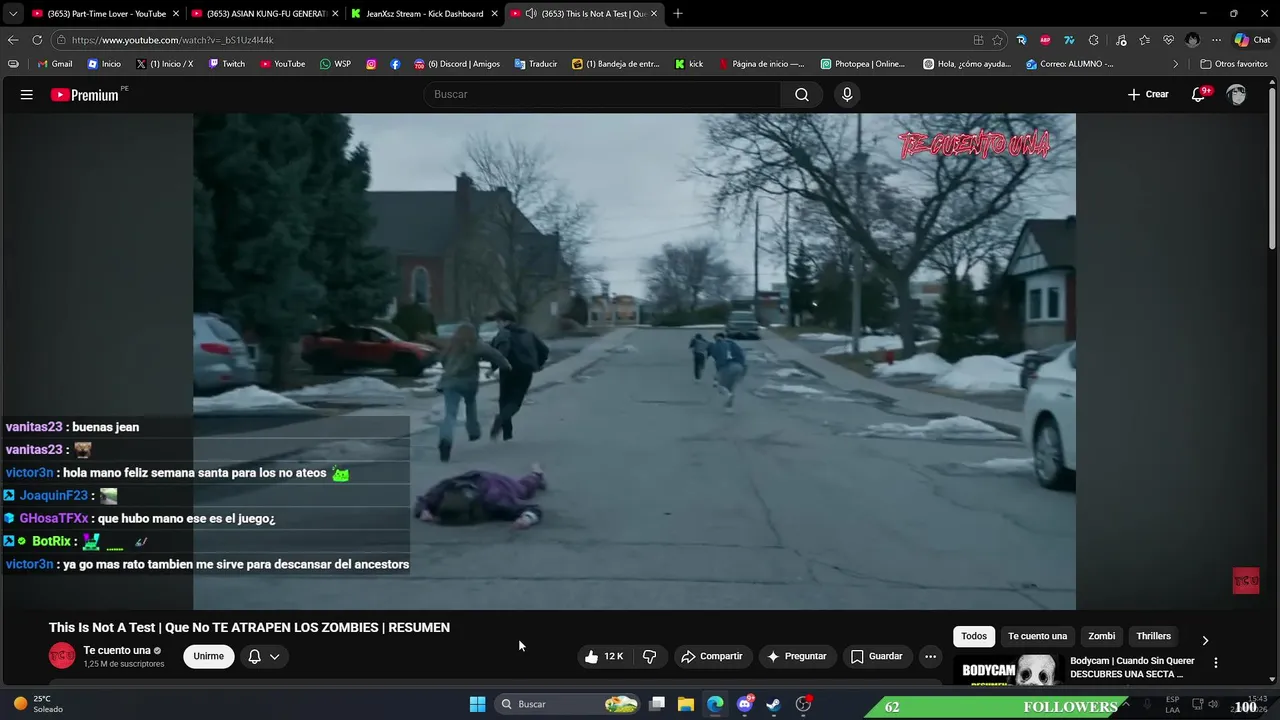Open File Explorer from the taskbar
The height and width of the screenshot is (720, 1280).
[686, 704]
